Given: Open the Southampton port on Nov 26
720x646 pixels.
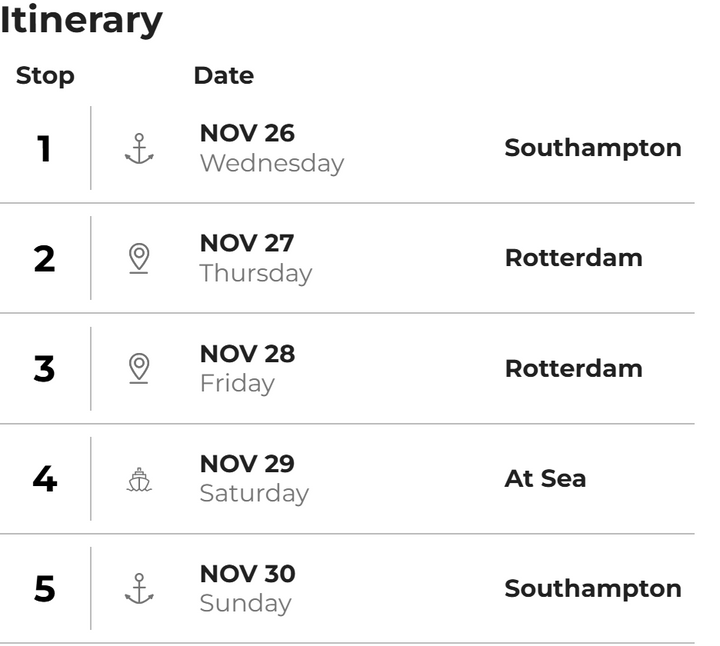Looking at the screenshot, I should click(x=593, y=148).
